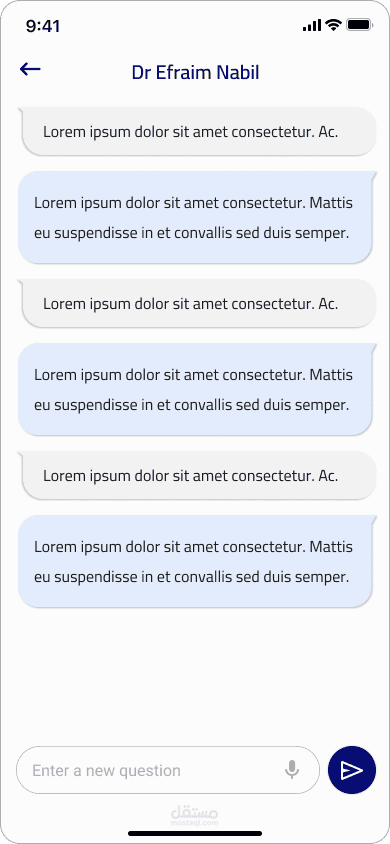Tap the Wi-Fi icon in the status bar
The image size is (390, 844).
pos(334,25)
